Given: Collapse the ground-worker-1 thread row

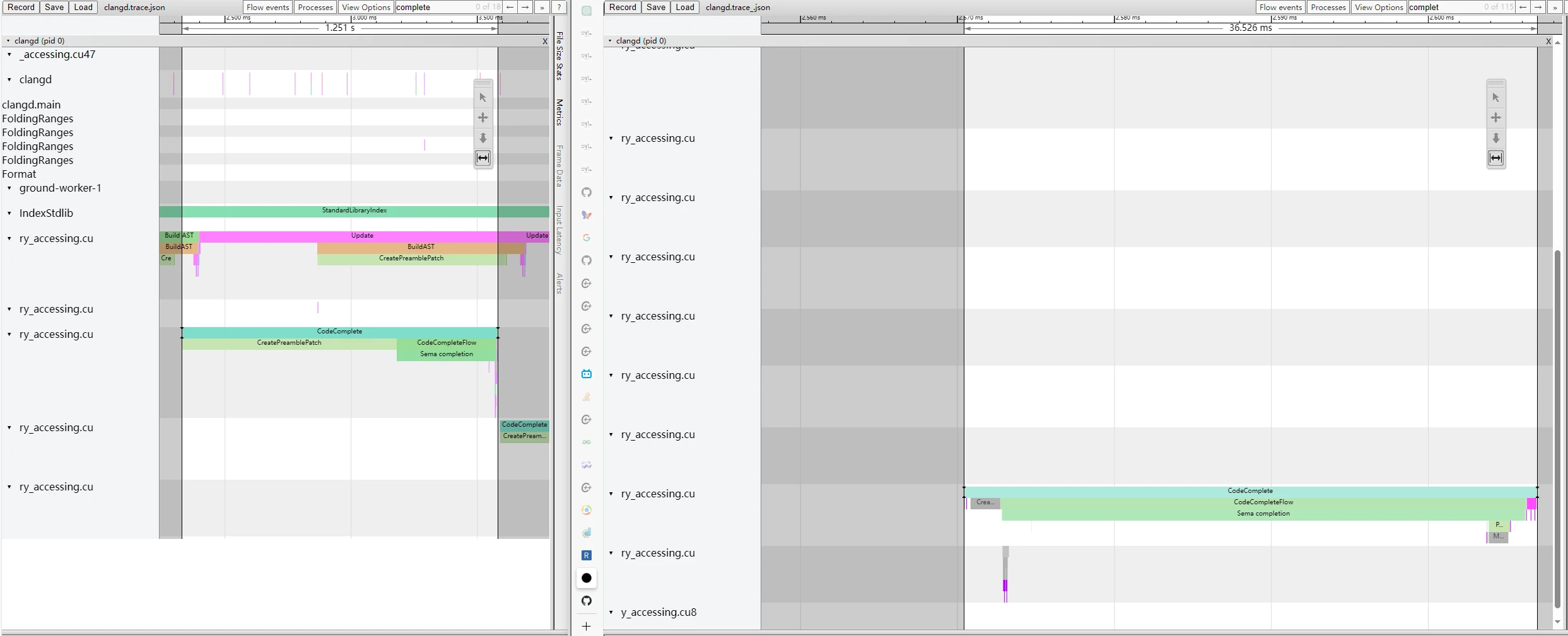Looking at the screenshot, I should click(x=9, y=188).
